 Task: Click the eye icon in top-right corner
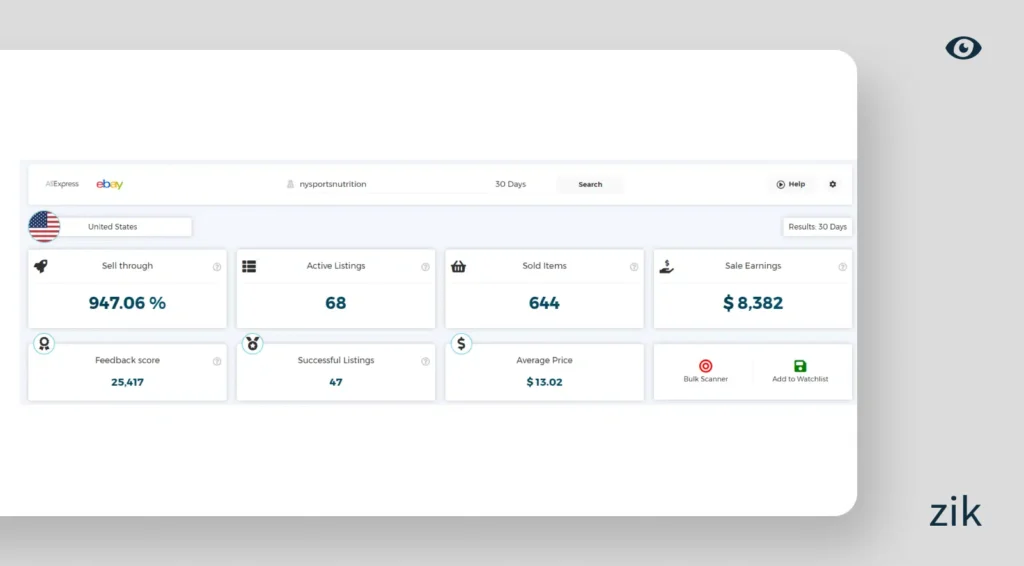click(x=963, y=48)
